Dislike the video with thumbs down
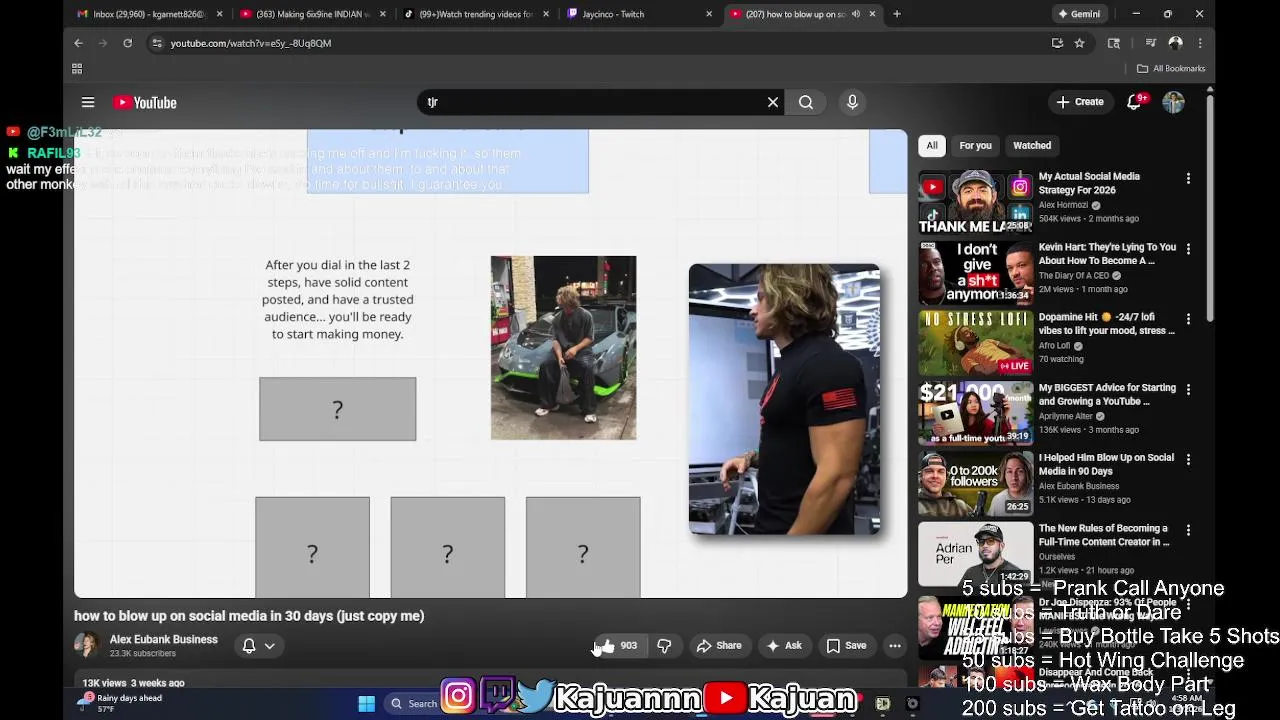This screenshot has height=720, width=1280. point(664,646)
